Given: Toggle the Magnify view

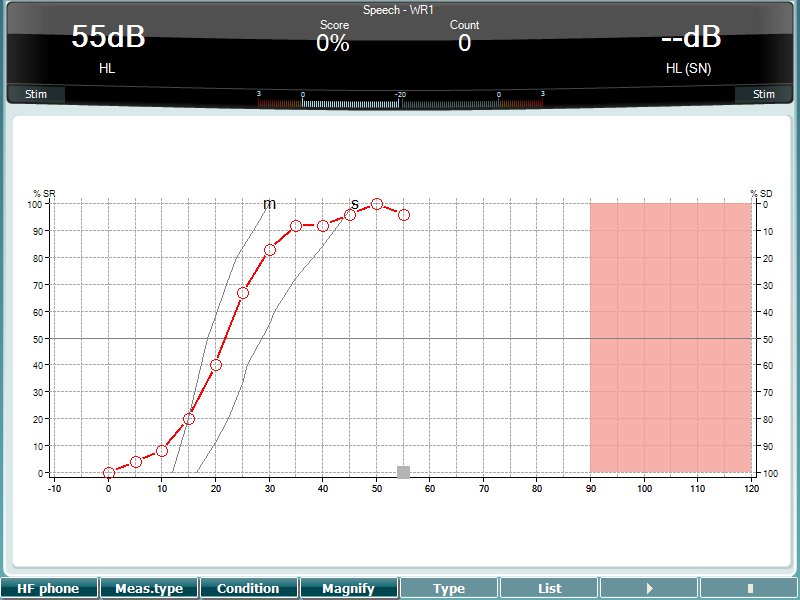Looking at the screenshot, I should (x=348, y=589).
